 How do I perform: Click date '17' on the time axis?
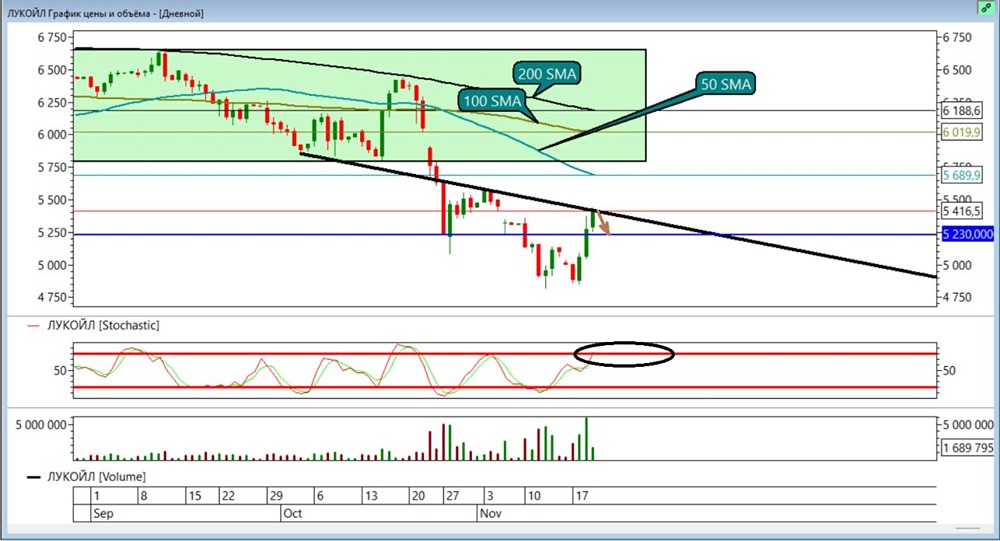tap(582, 496)
